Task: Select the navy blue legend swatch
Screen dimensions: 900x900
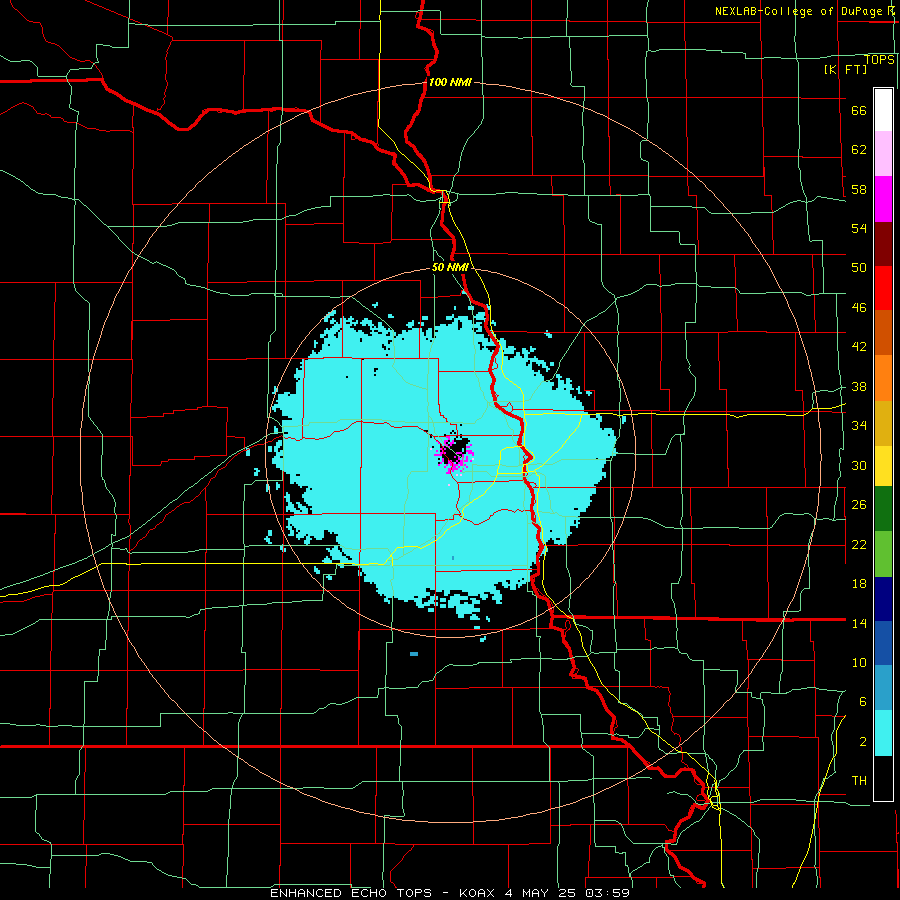Action: pos(883,599)
